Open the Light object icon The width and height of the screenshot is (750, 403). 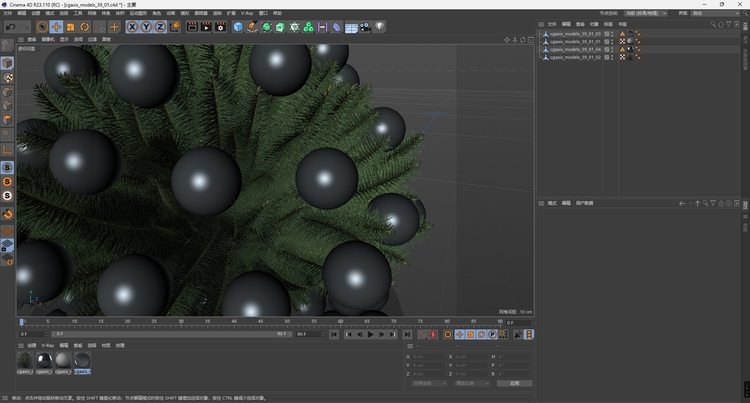[380, 27]
